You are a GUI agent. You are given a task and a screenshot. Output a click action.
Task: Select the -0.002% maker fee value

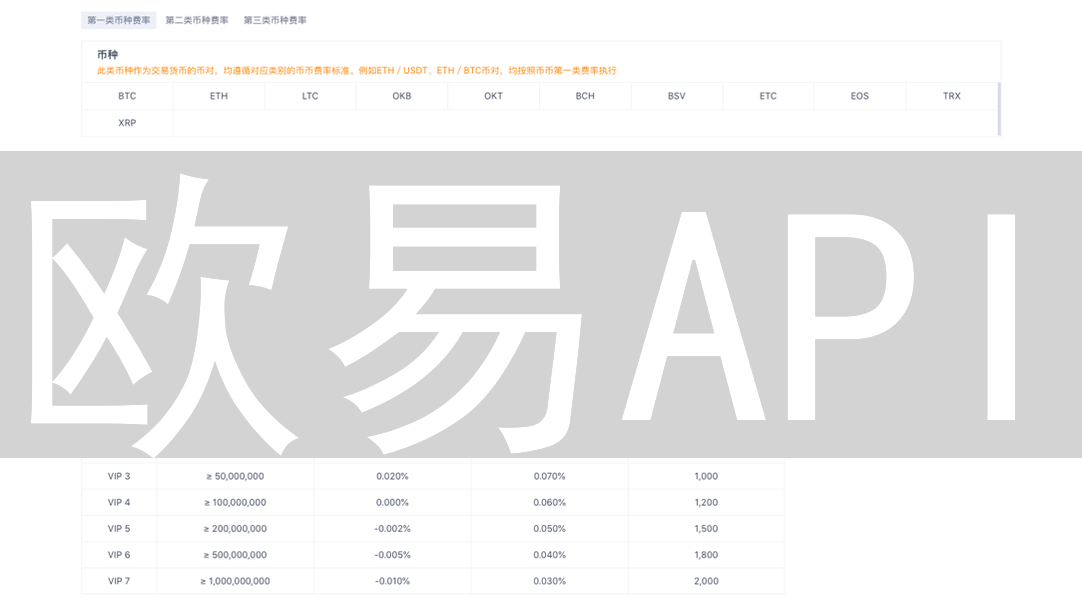[393, 528]
